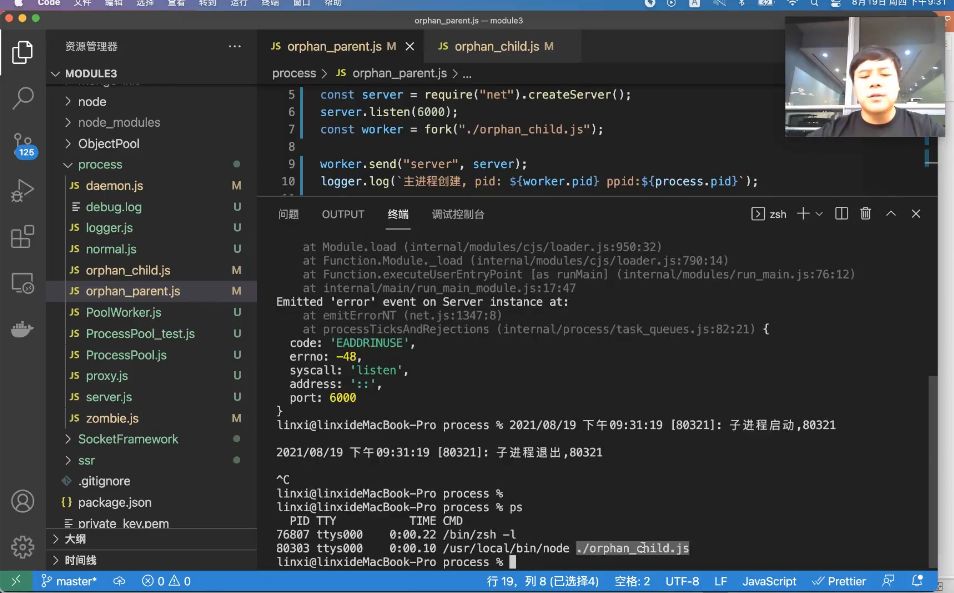Maximize the terminal panel with the up chevron
The width and height of the screenshot is (954, 593).
pyautogui.click(x=891, y=213)
